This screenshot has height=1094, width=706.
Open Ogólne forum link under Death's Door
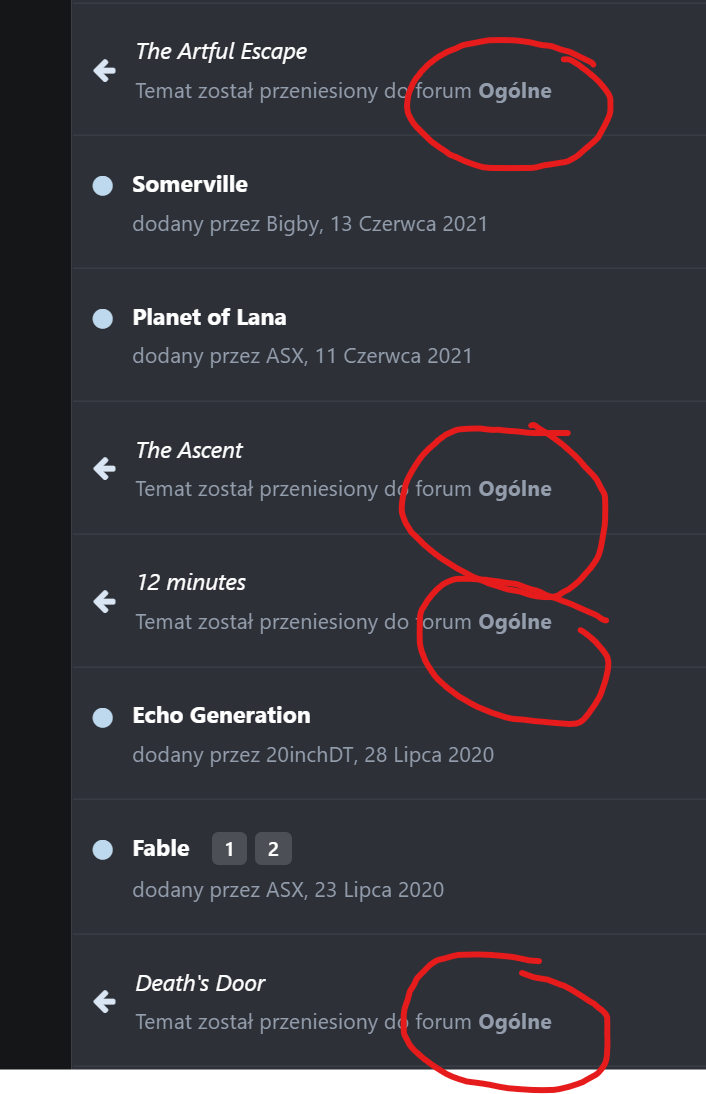[515, 1022]
